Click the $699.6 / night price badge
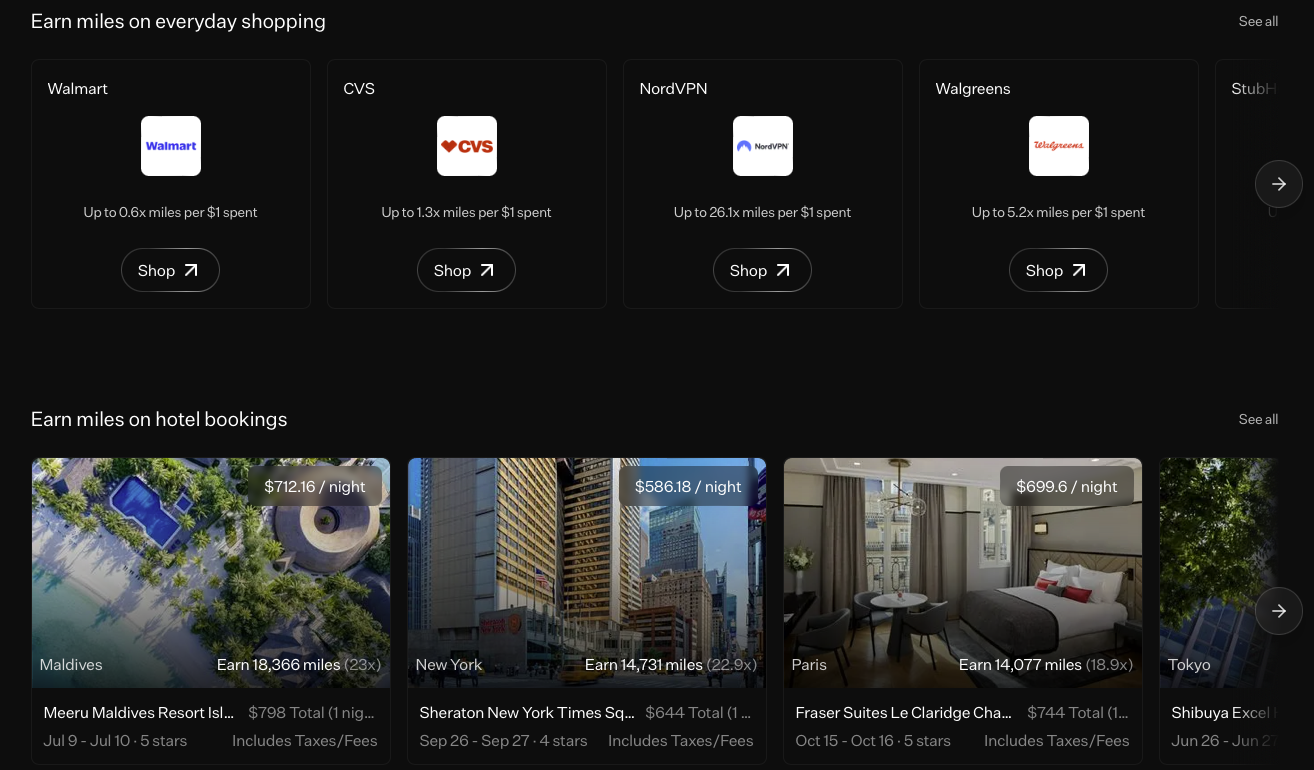 [x=1067, y=486]
